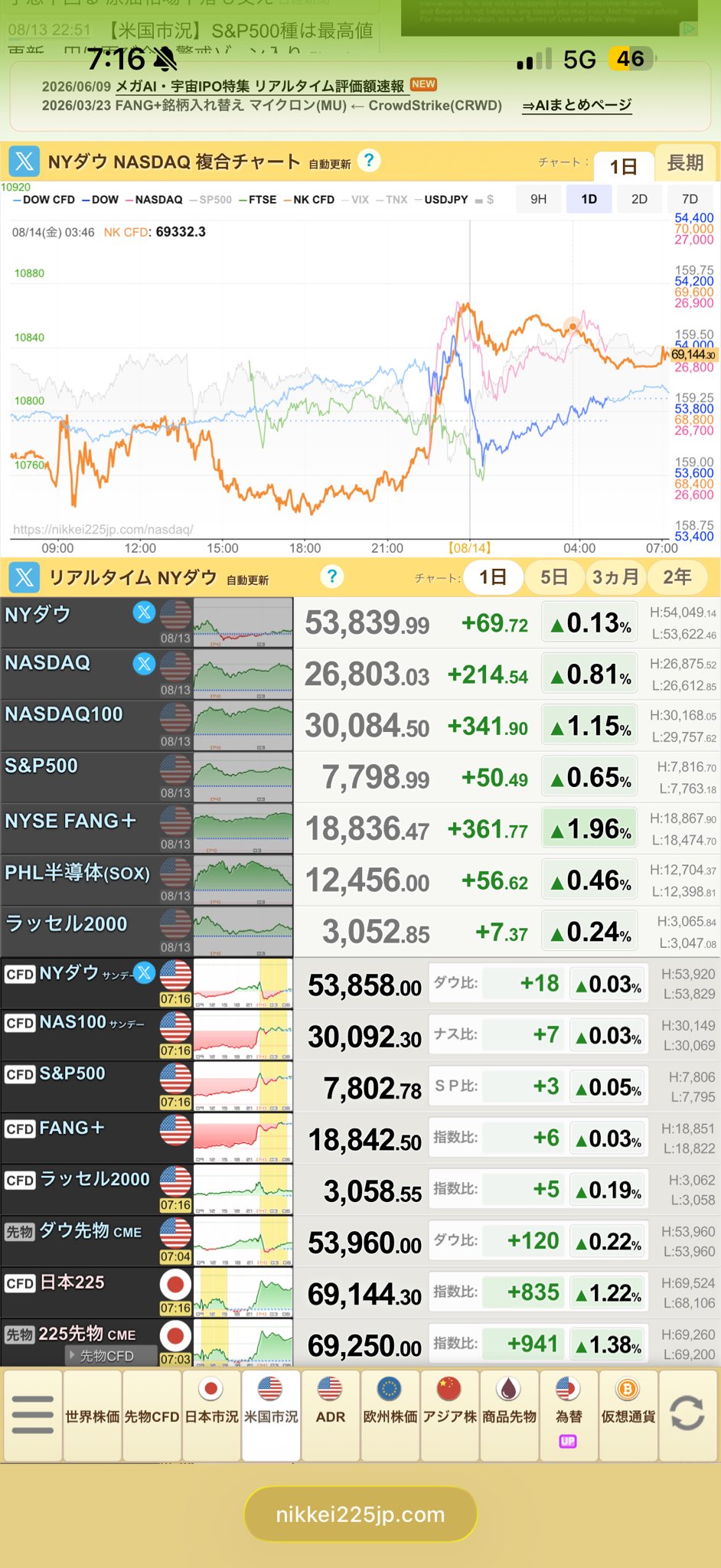This screenshot has height=1568, width=721.
Task: Select 1日 chart period for realtime list
Action: pyautogui.click(x=493, y=577)
